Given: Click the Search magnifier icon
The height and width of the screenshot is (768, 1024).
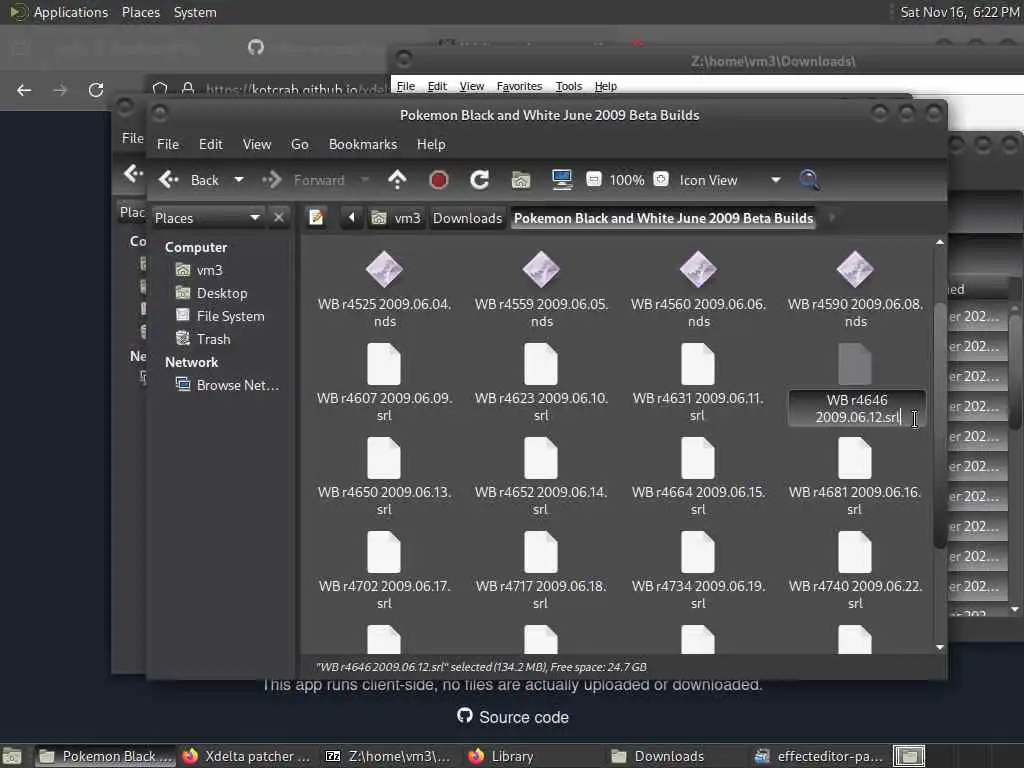Looking at the screenshot, I should point(809,180).
